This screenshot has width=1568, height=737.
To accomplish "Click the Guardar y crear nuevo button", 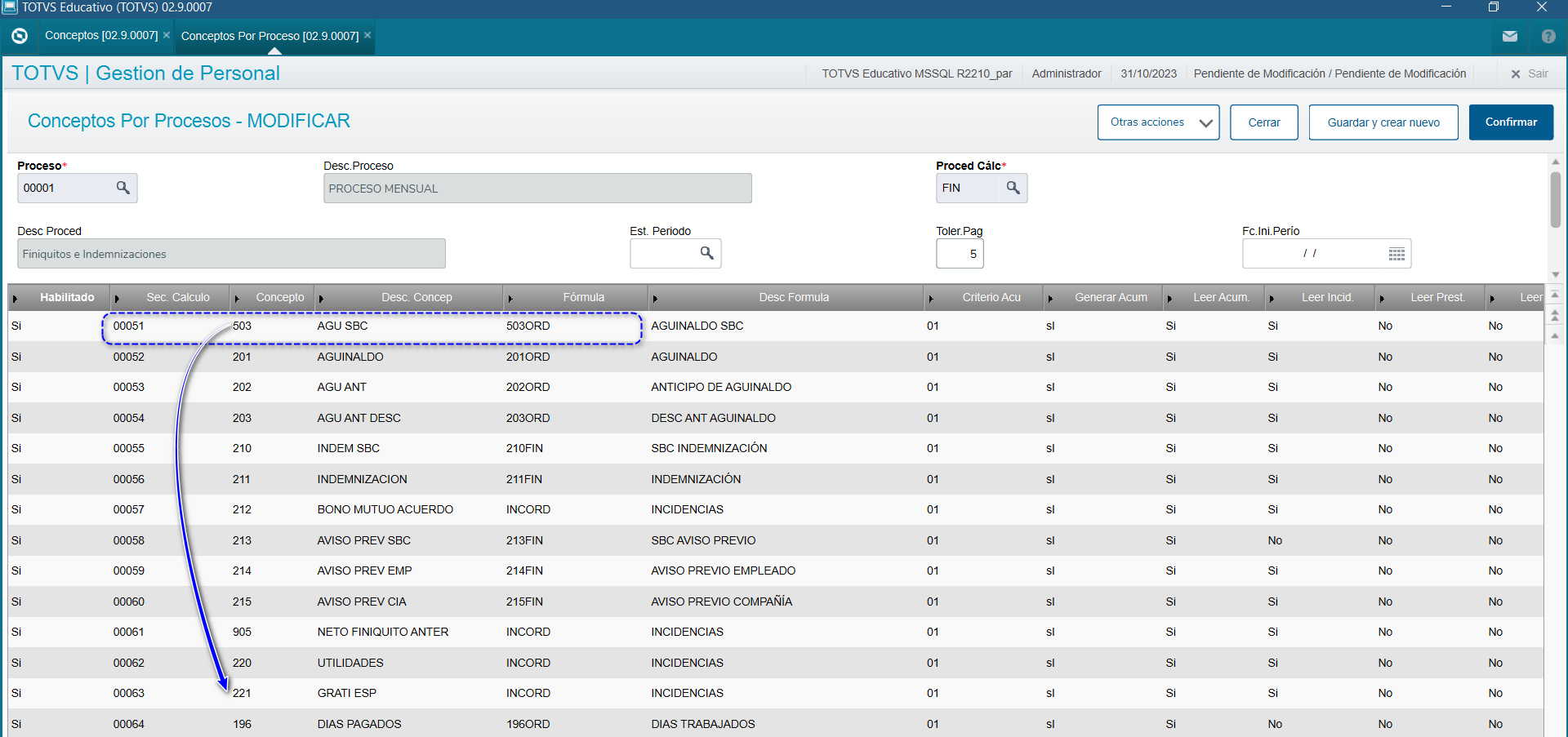I will (x=1383, y=122).
